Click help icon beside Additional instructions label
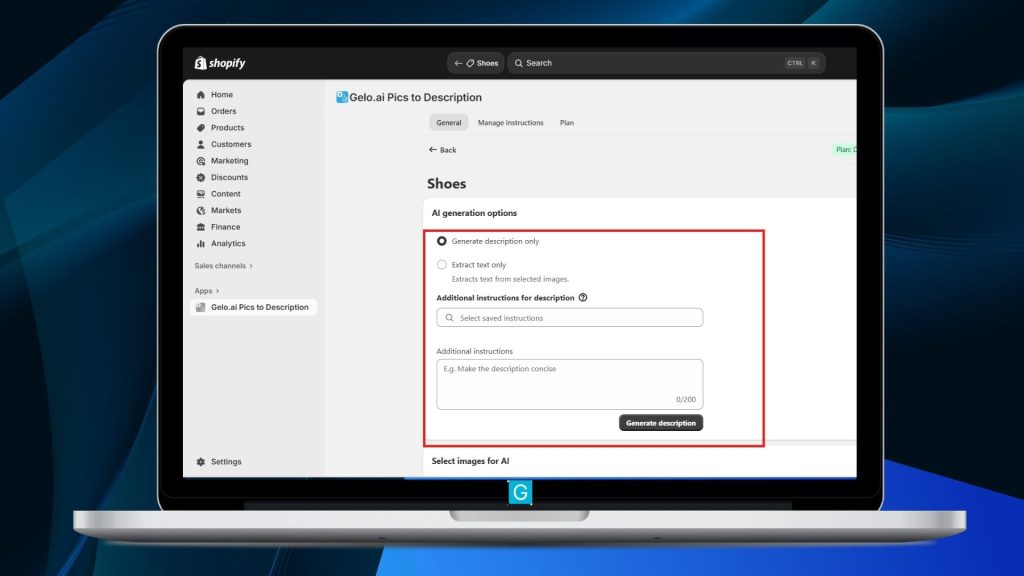The image size is (1024, 576). click(583, 298)
